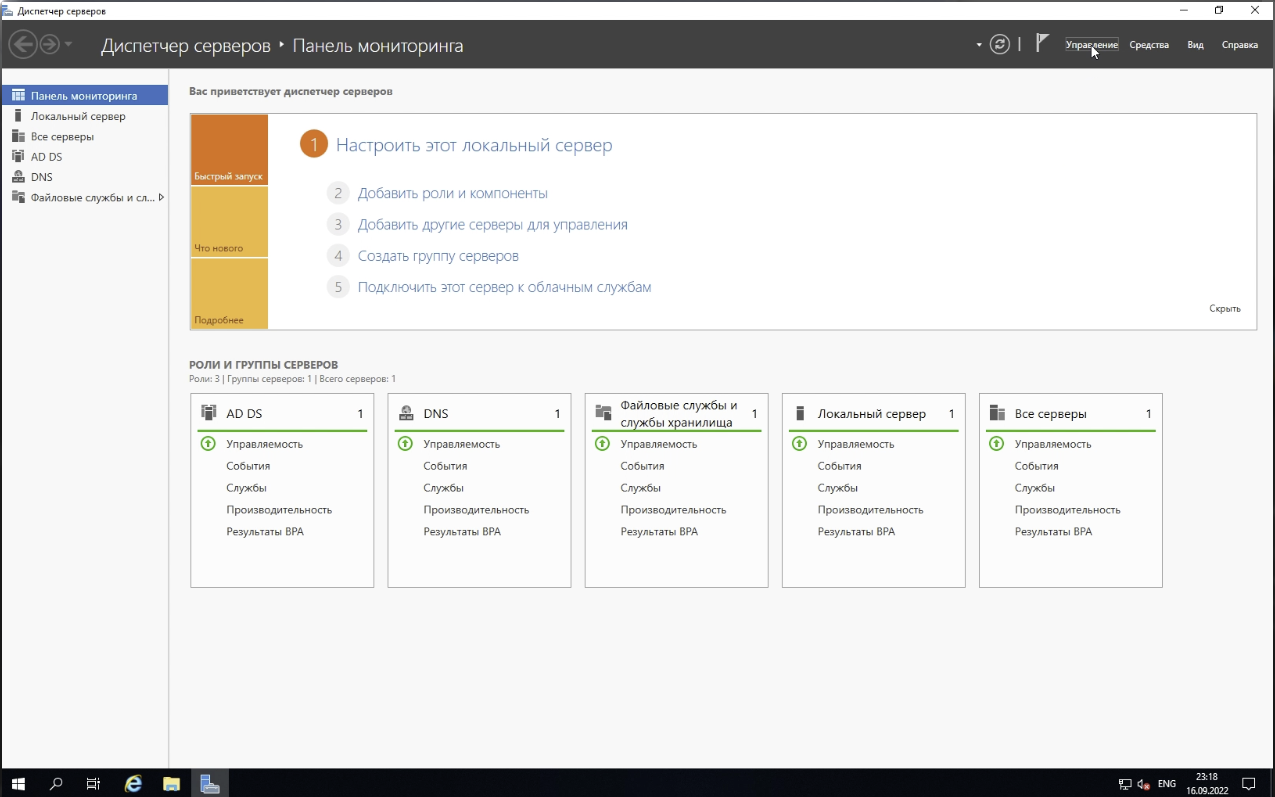Click the DNS tile icon
The height and width of the screenshot is (797, 1275).
tap(406, 413)
